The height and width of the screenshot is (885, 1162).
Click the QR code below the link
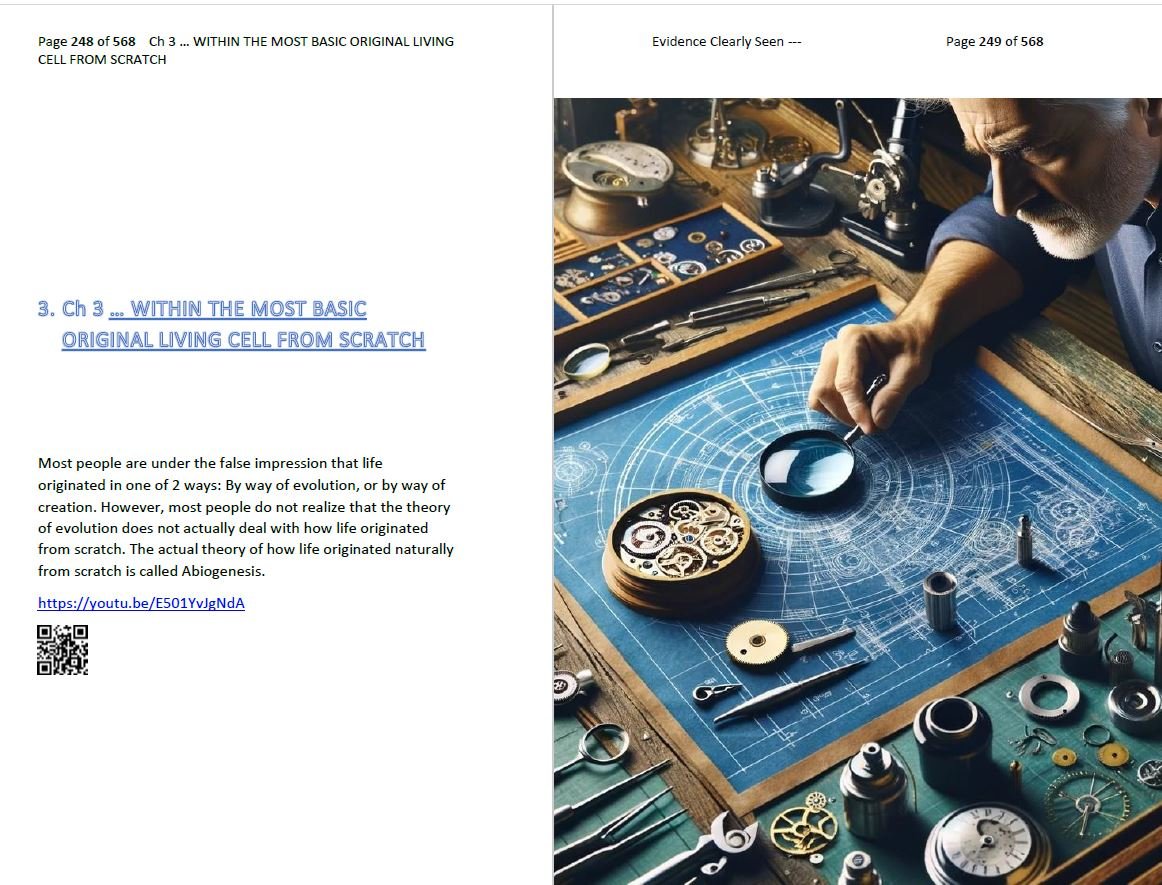[62, 650]
